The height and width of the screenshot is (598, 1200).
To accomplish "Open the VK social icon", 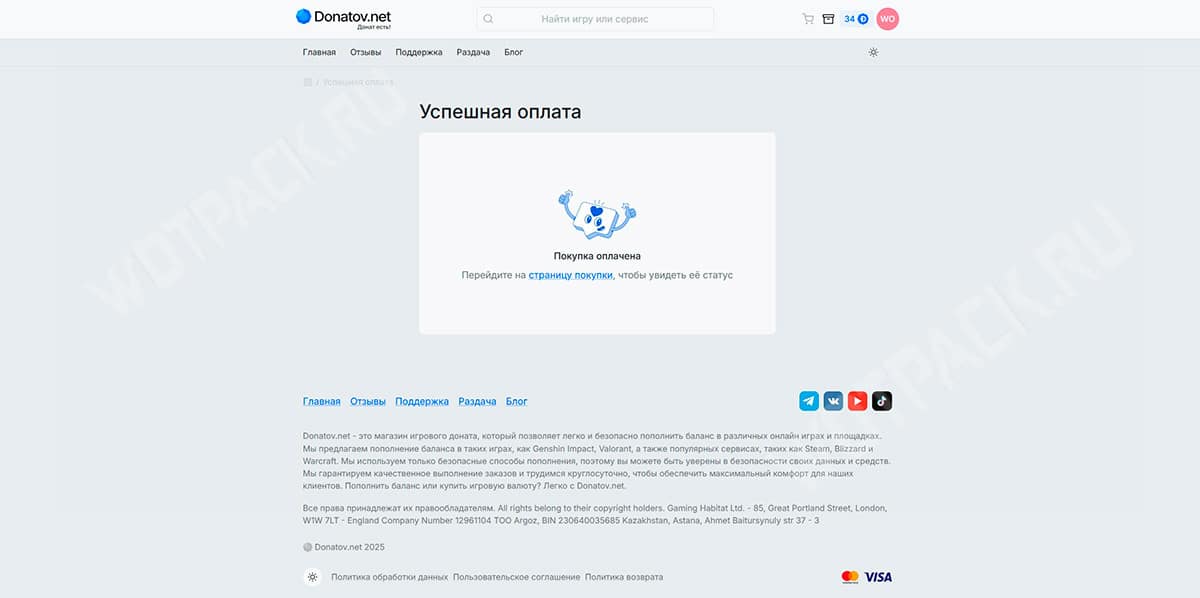I will [x=833, y=401].
